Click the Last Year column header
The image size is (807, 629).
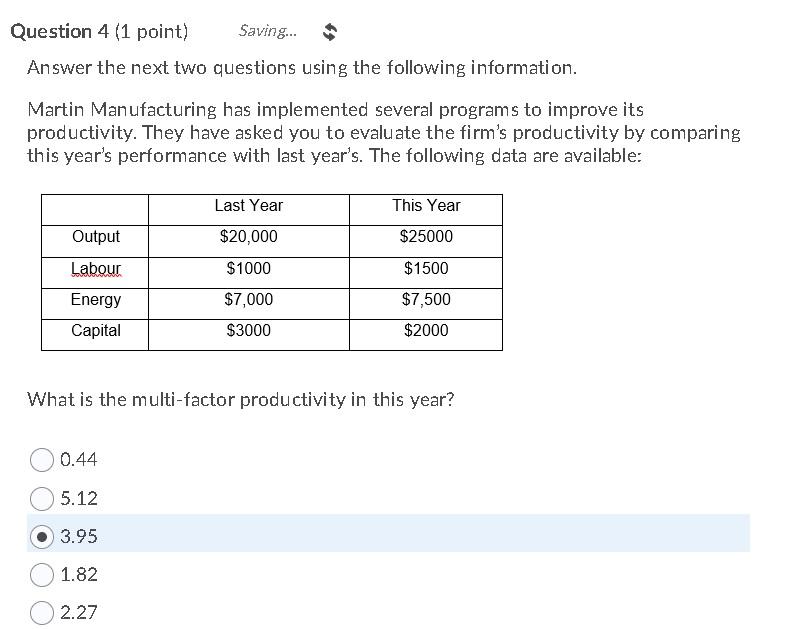pos(248,206)
